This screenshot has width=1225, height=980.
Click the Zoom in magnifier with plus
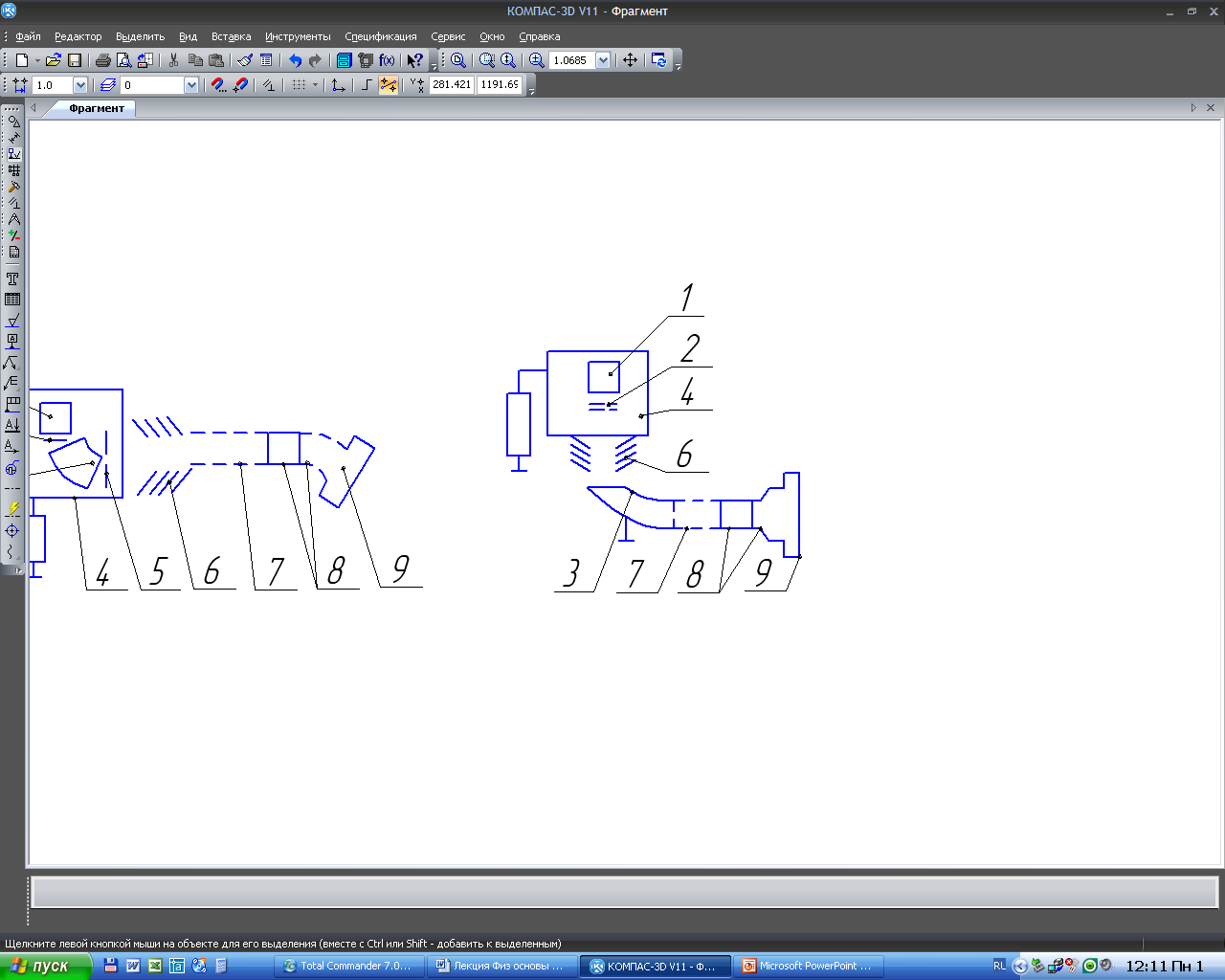click(x=537, y=60)
